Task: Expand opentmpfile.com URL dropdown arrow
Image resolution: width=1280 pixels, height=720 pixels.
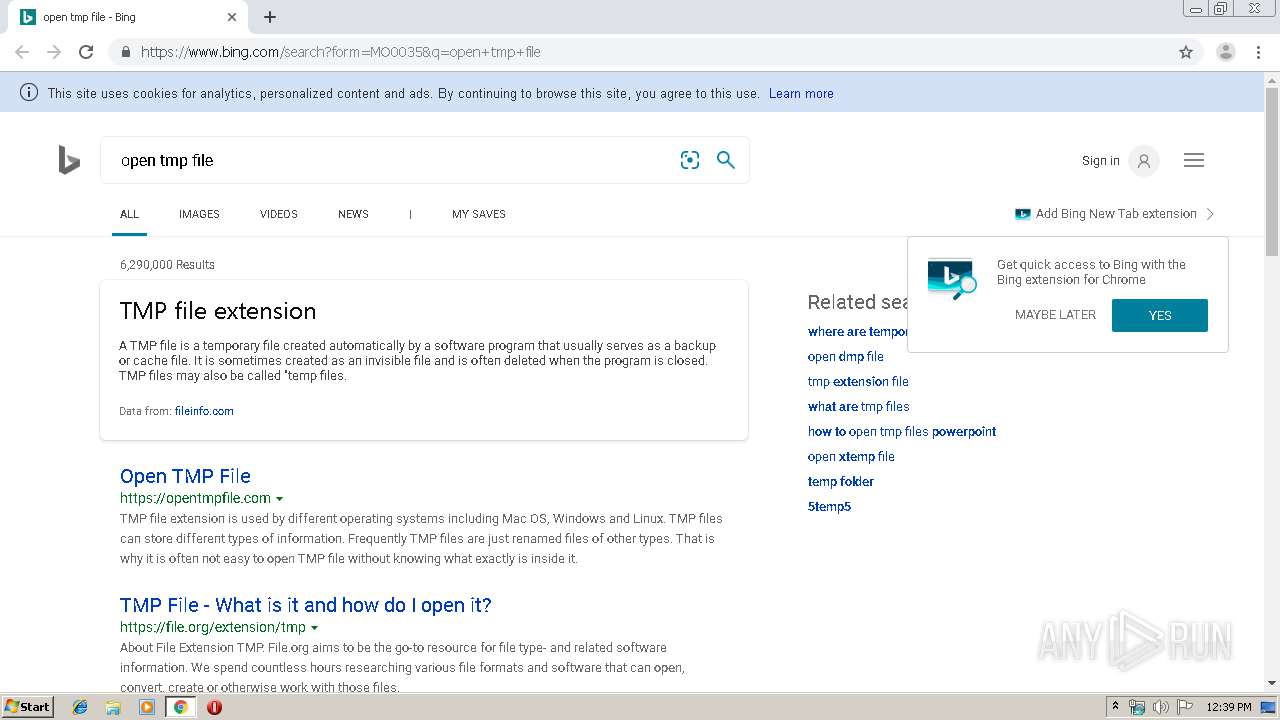Action: coord(280,499)
